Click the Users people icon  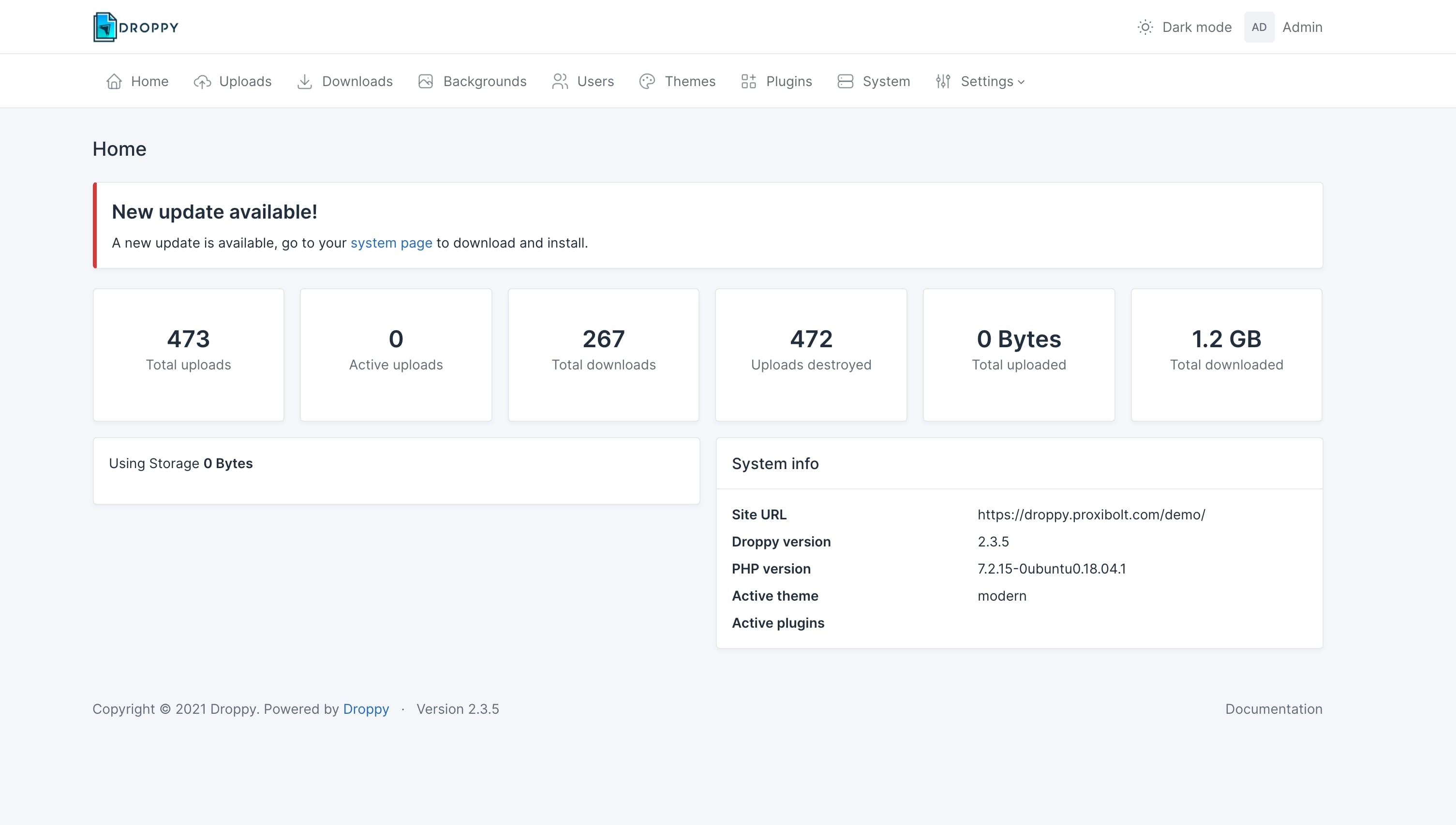(x=560, y=82)
